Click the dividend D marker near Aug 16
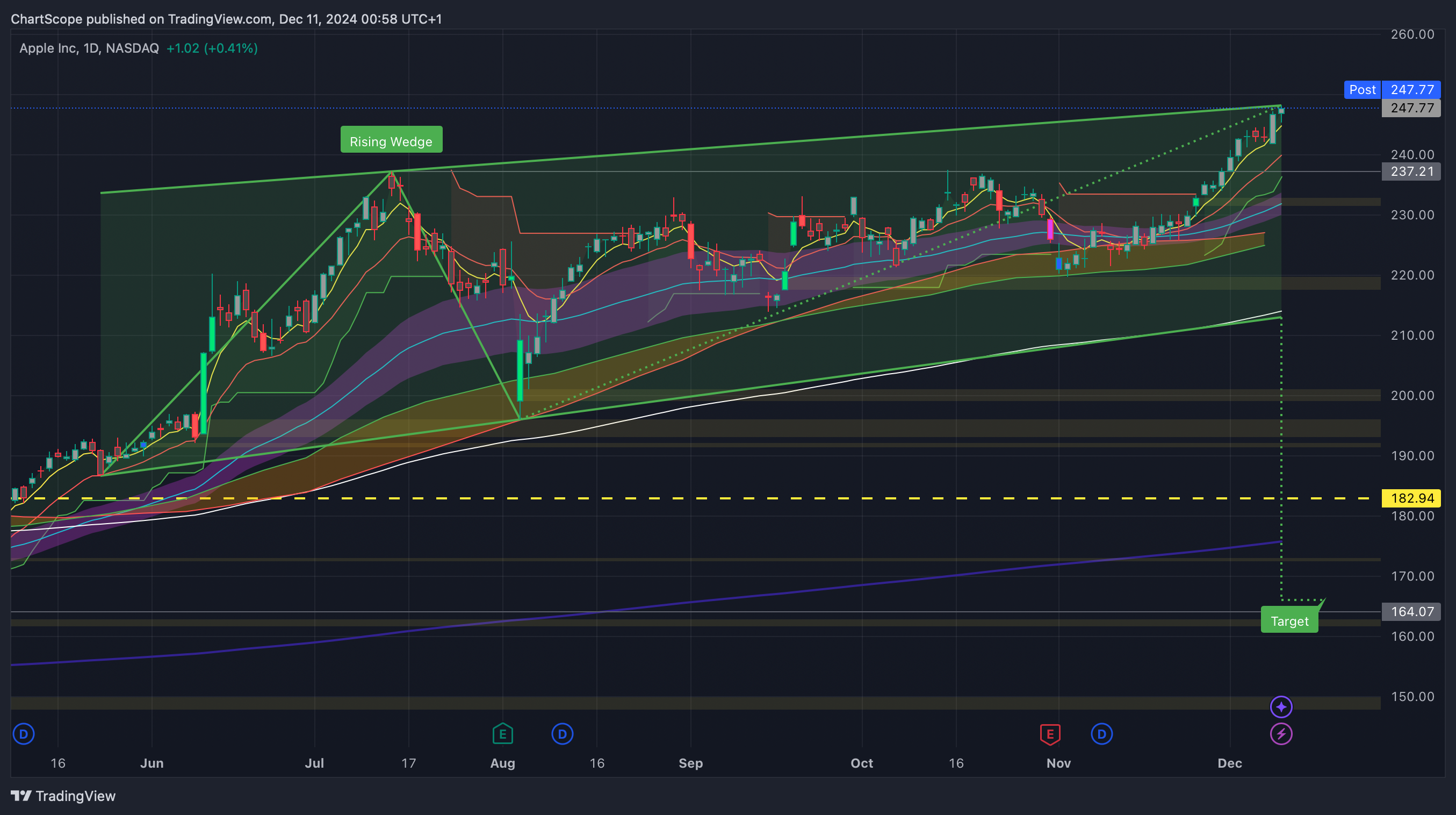Image resolution: width=1456 pixels, height=815 pixels. click(x=562, y=734)
